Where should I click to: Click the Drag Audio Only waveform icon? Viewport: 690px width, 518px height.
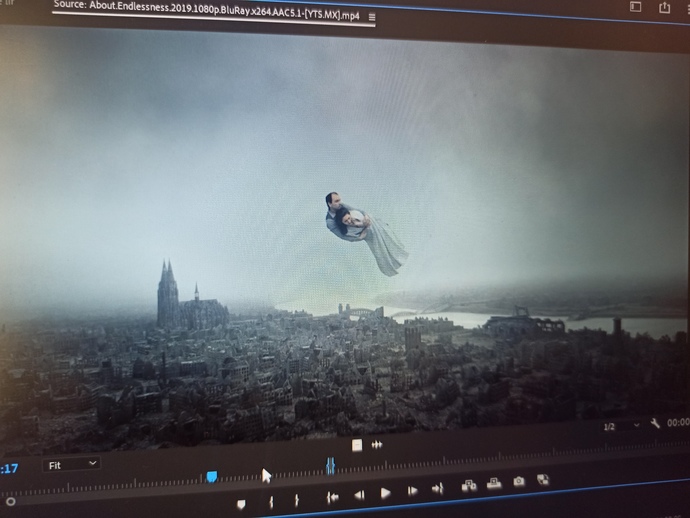377,445
